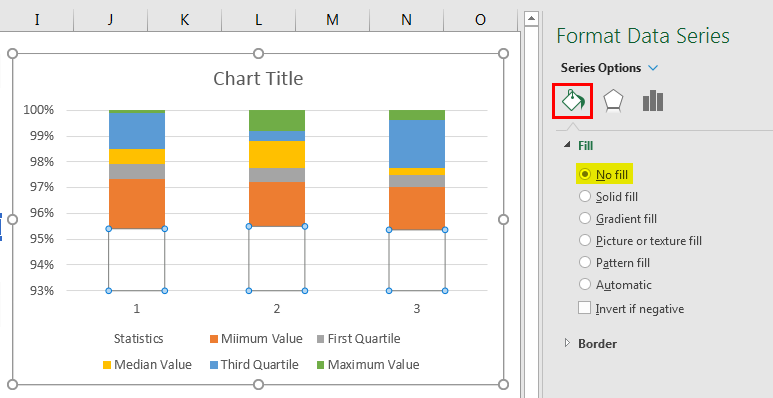
Task: Click the Miimum Value legend entry
Action: (256, 339)
